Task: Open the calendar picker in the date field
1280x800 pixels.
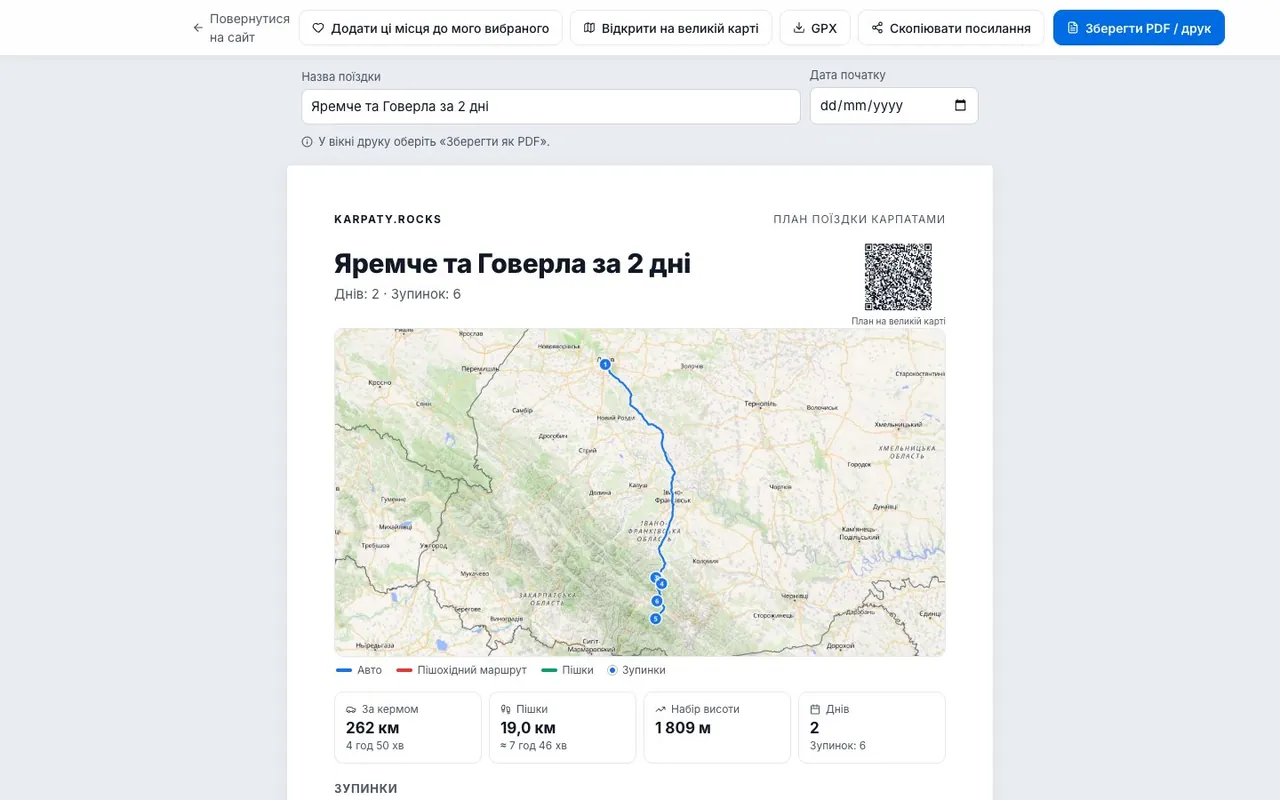Action: pyautogui.click(x=960, y=105)
